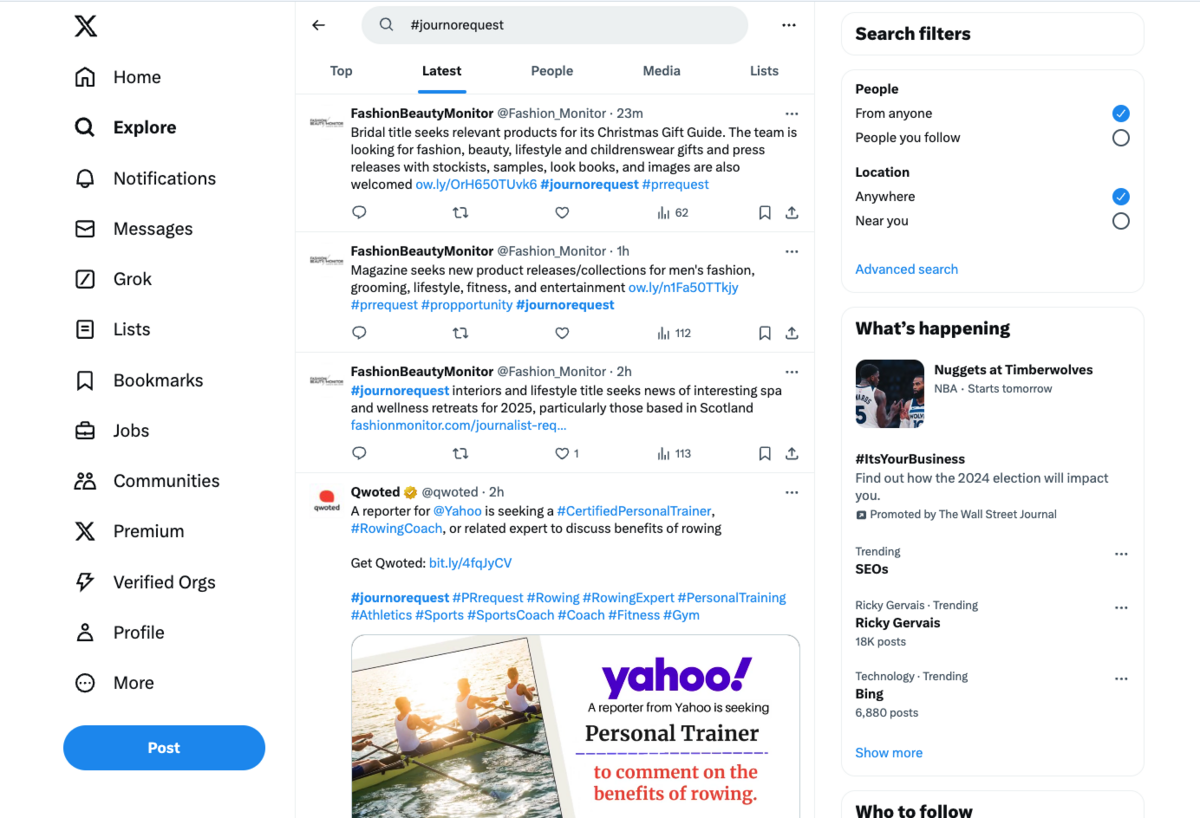
Task: Click the blue Post button
Action: (164, 748)
